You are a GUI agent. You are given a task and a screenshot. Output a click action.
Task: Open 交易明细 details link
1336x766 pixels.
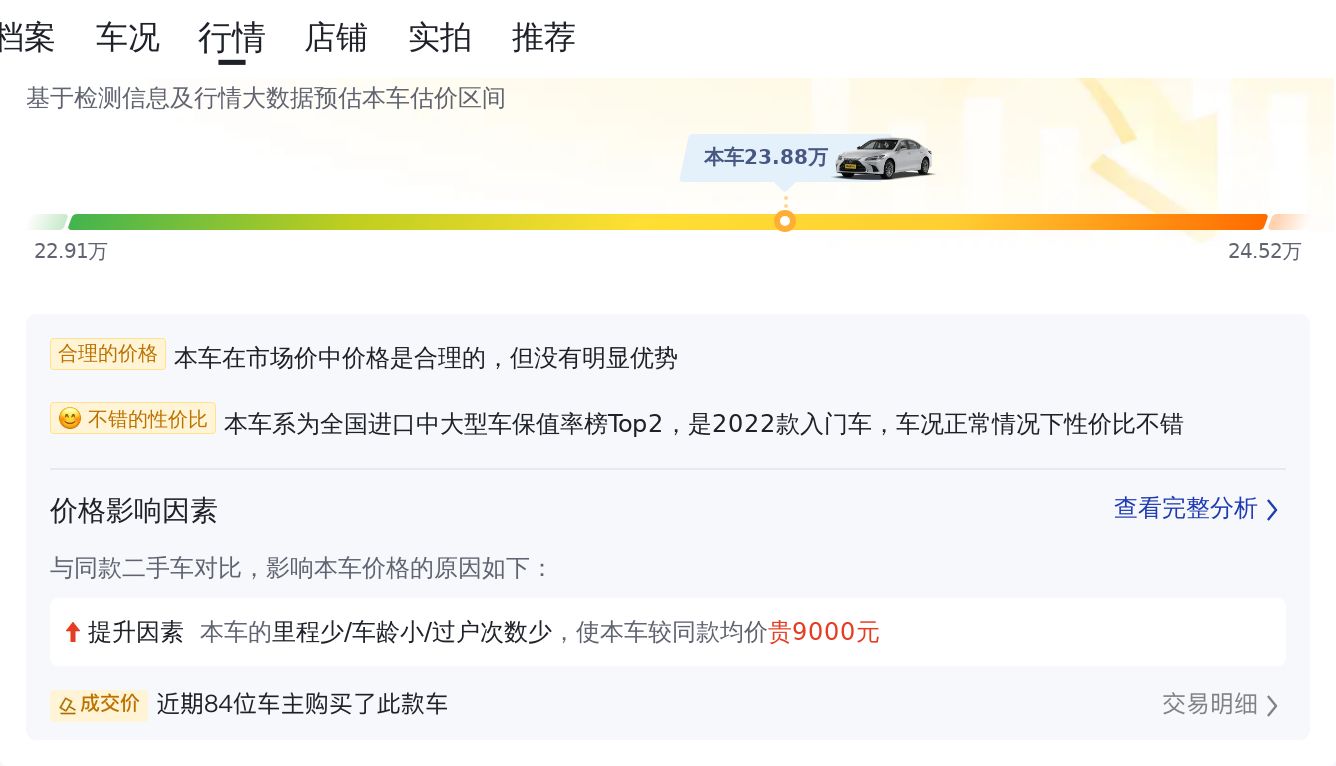pos(1209,704)
